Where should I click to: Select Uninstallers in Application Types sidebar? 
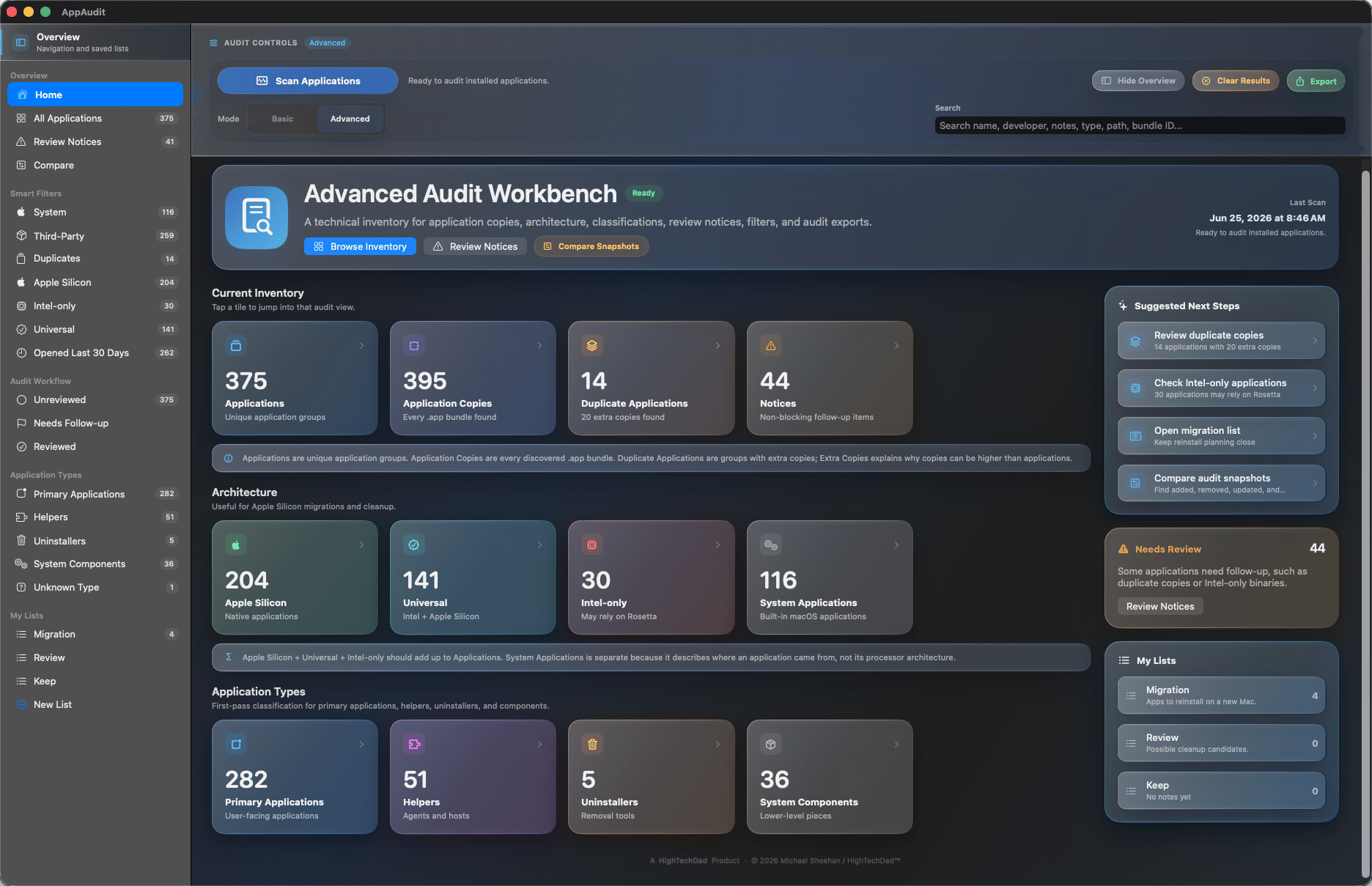[x=95, y=541]
